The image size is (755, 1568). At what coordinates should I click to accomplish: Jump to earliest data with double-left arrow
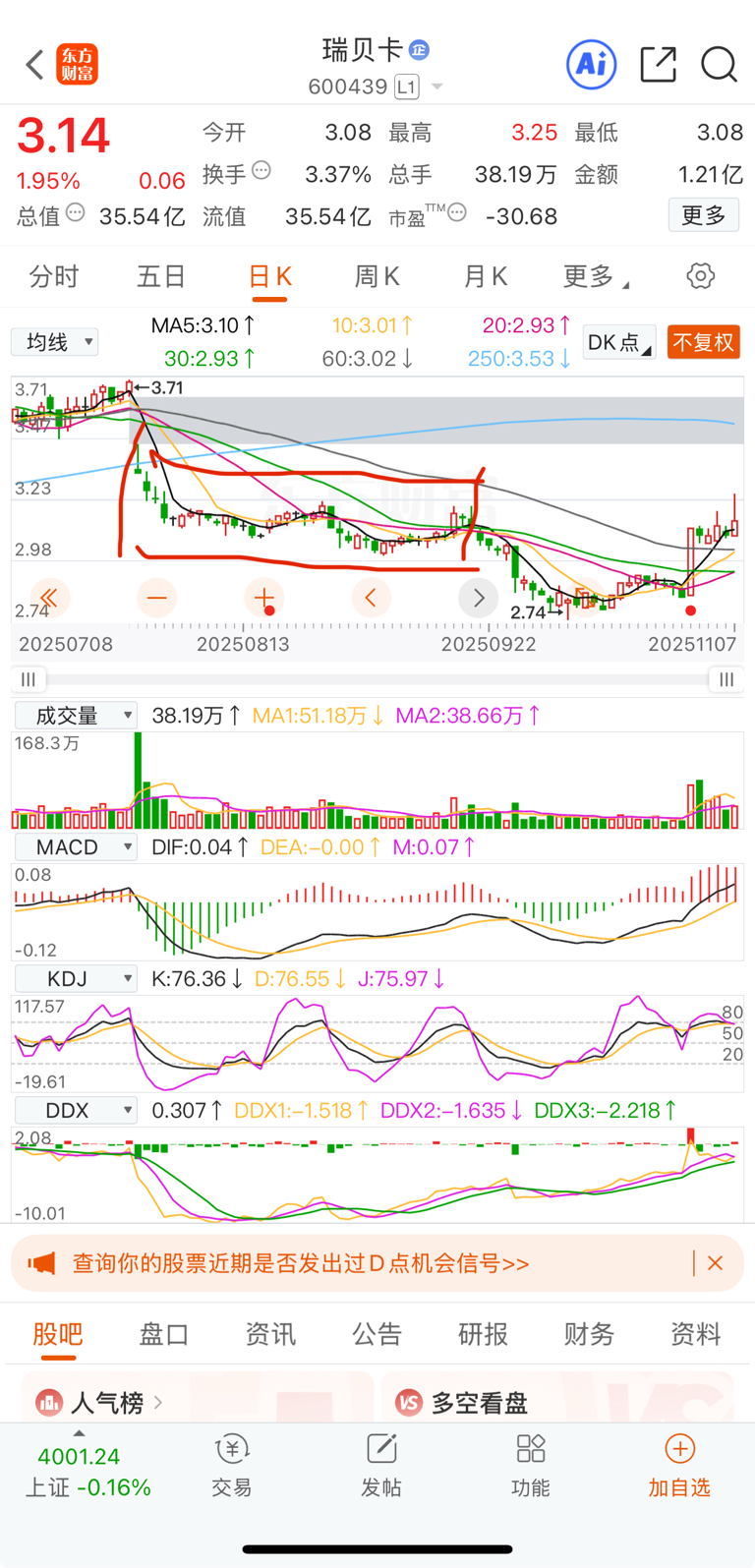click(x=48, y=597)
